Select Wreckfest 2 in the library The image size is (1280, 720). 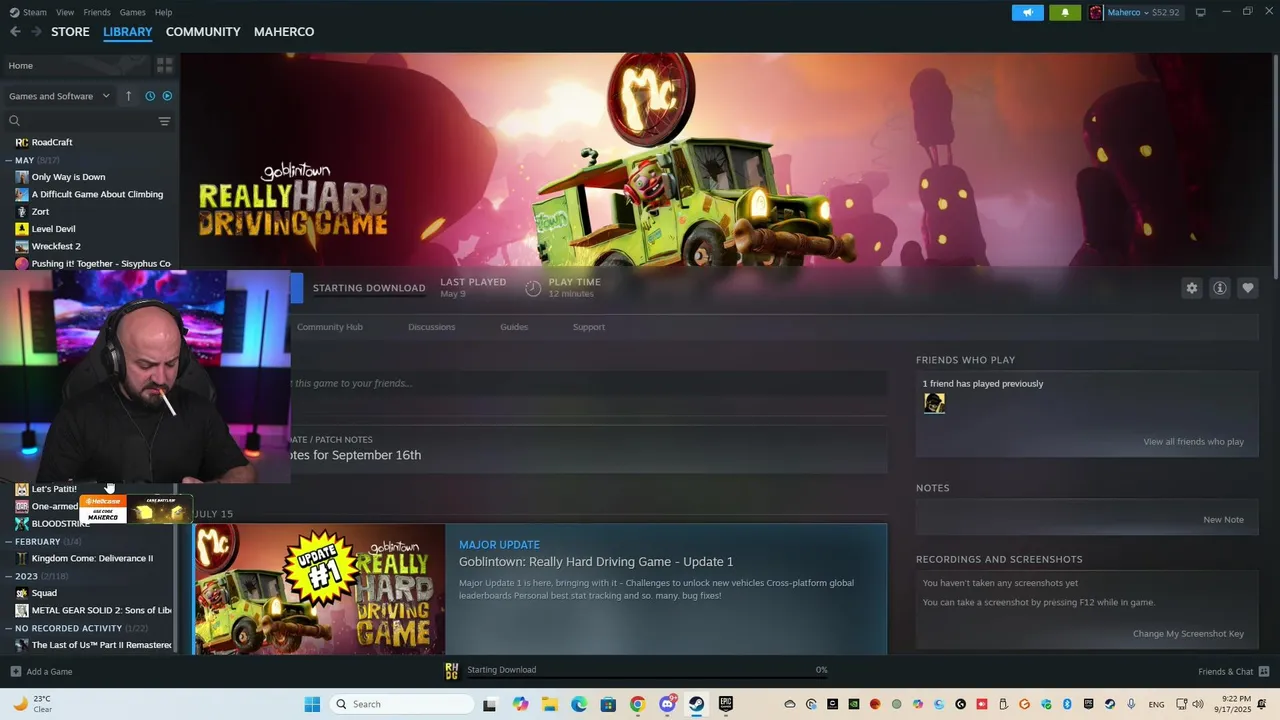click(x=56, y=246)
